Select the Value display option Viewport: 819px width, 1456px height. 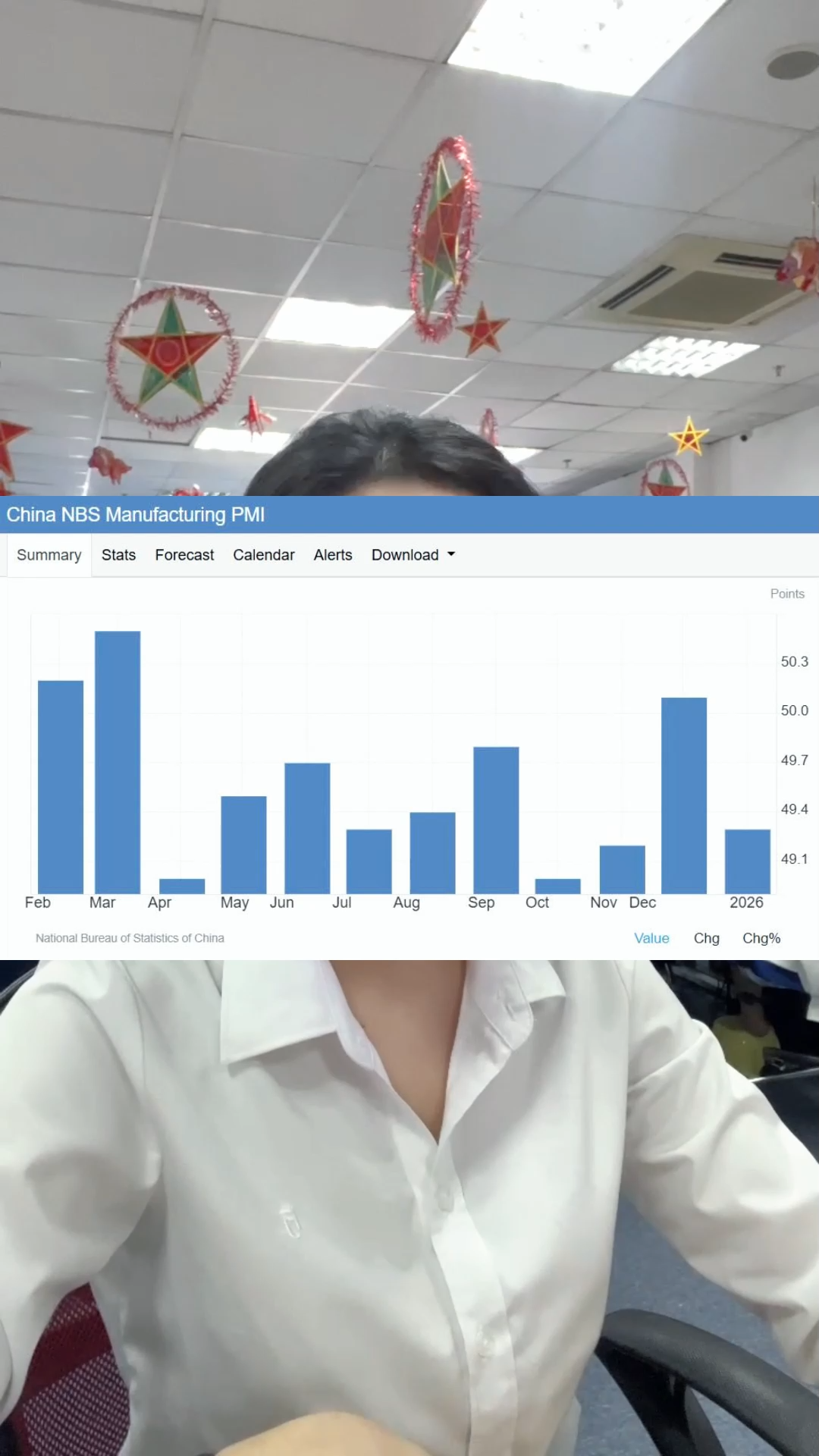(651, 938)
